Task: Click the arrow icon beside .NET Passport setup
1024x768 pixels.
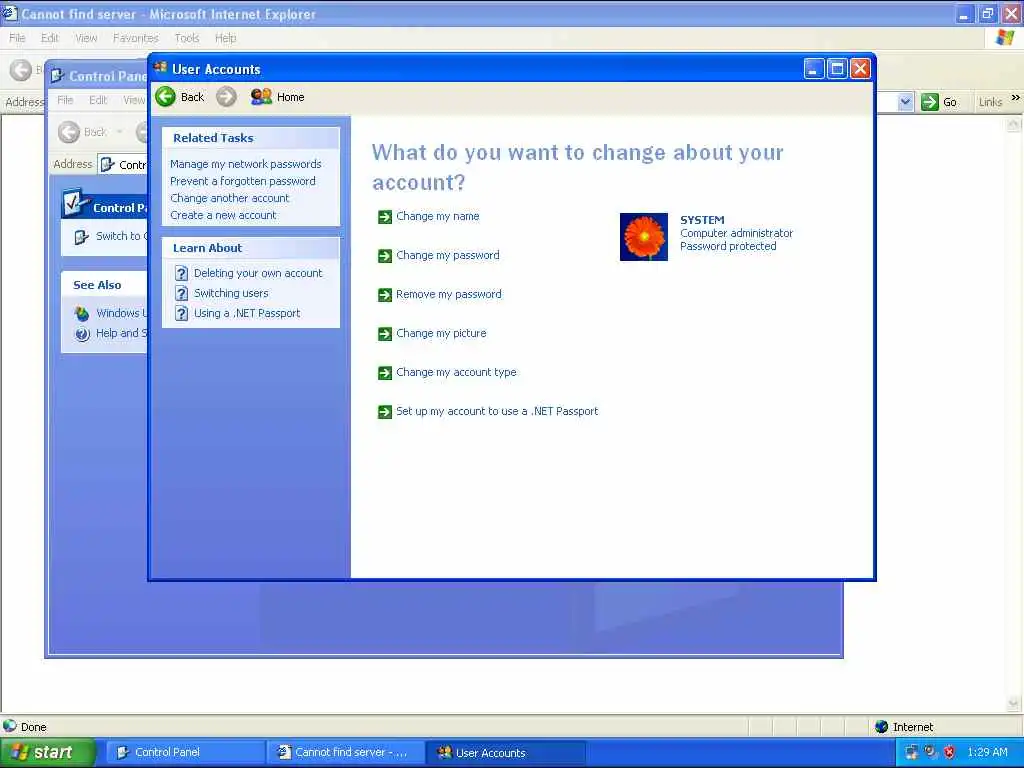Action: click(385, 412)
